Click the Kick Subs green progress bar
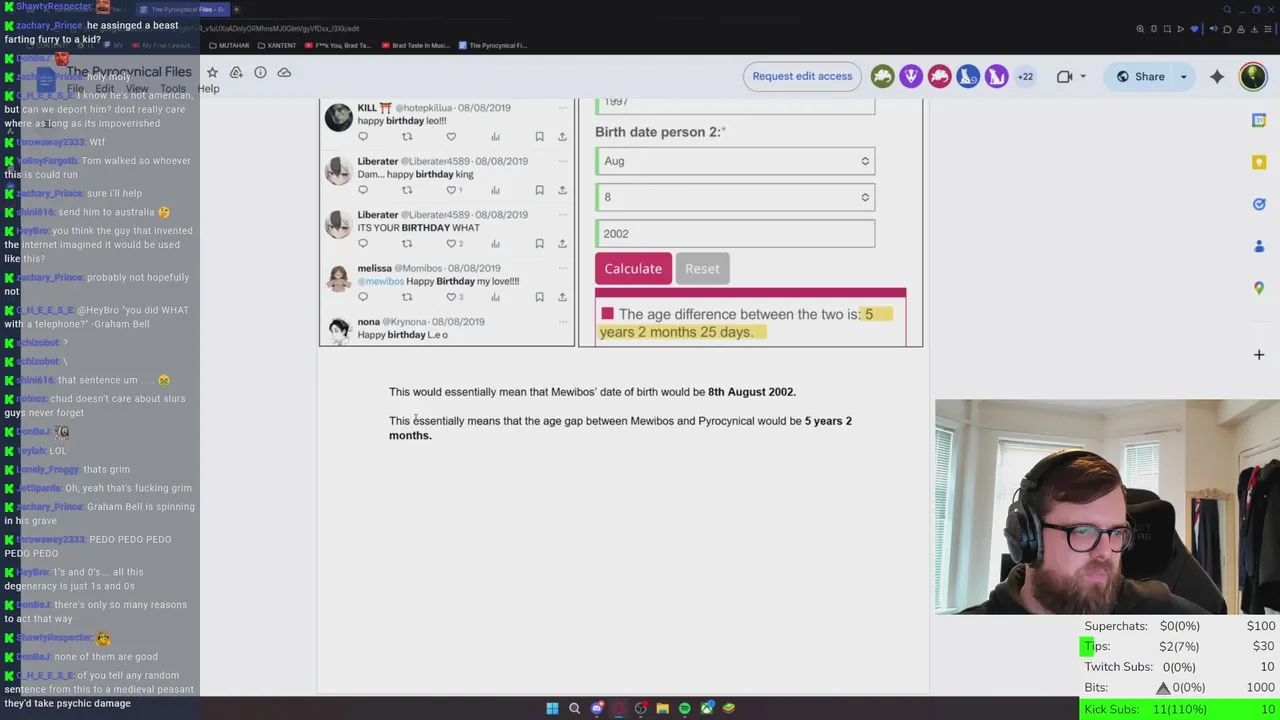1280x720 pixels. (x=1180, y=709)
